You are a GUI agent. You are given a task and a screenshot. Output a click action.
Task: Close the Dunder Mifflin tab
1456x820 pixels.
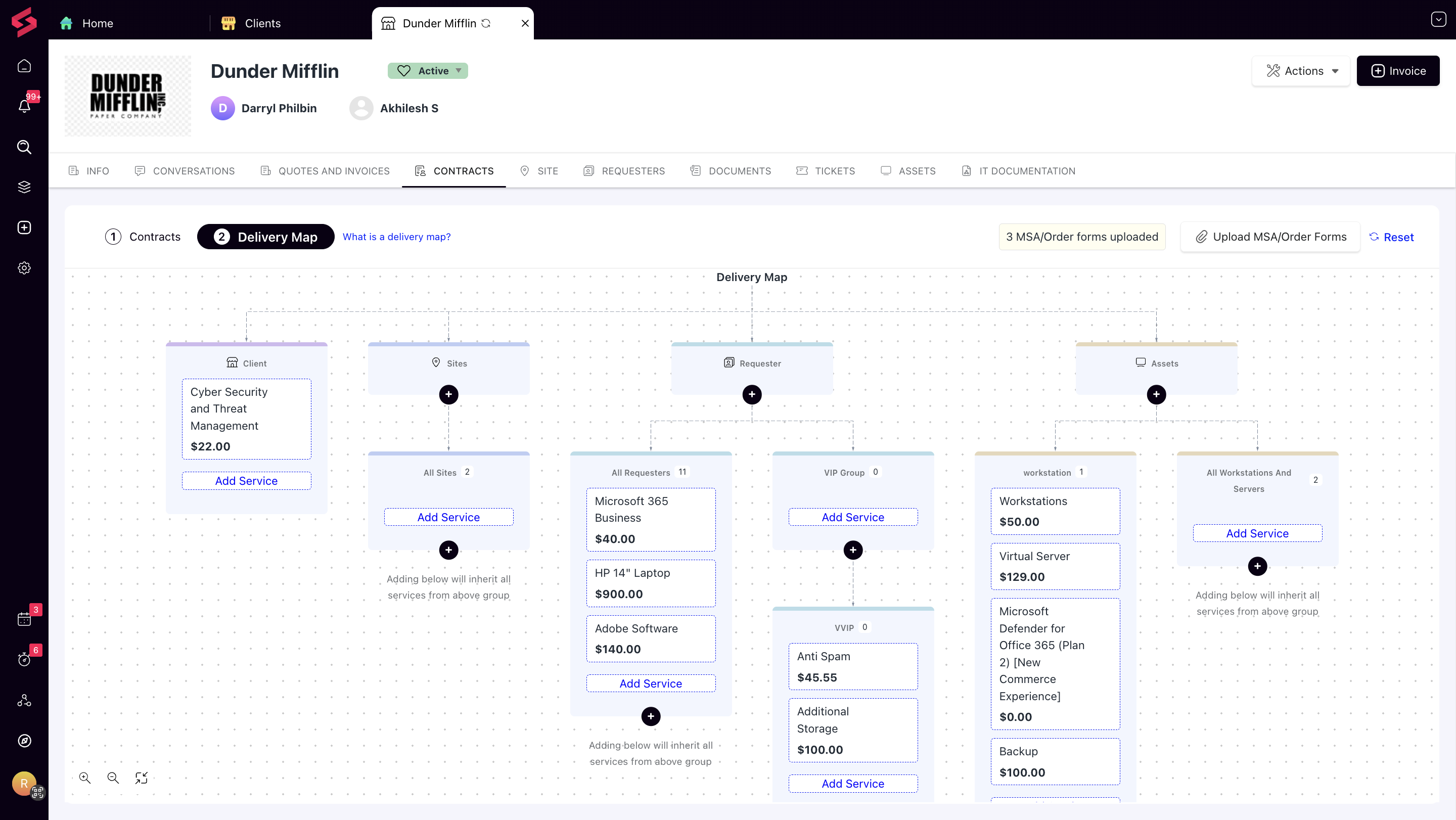(525, 23)
